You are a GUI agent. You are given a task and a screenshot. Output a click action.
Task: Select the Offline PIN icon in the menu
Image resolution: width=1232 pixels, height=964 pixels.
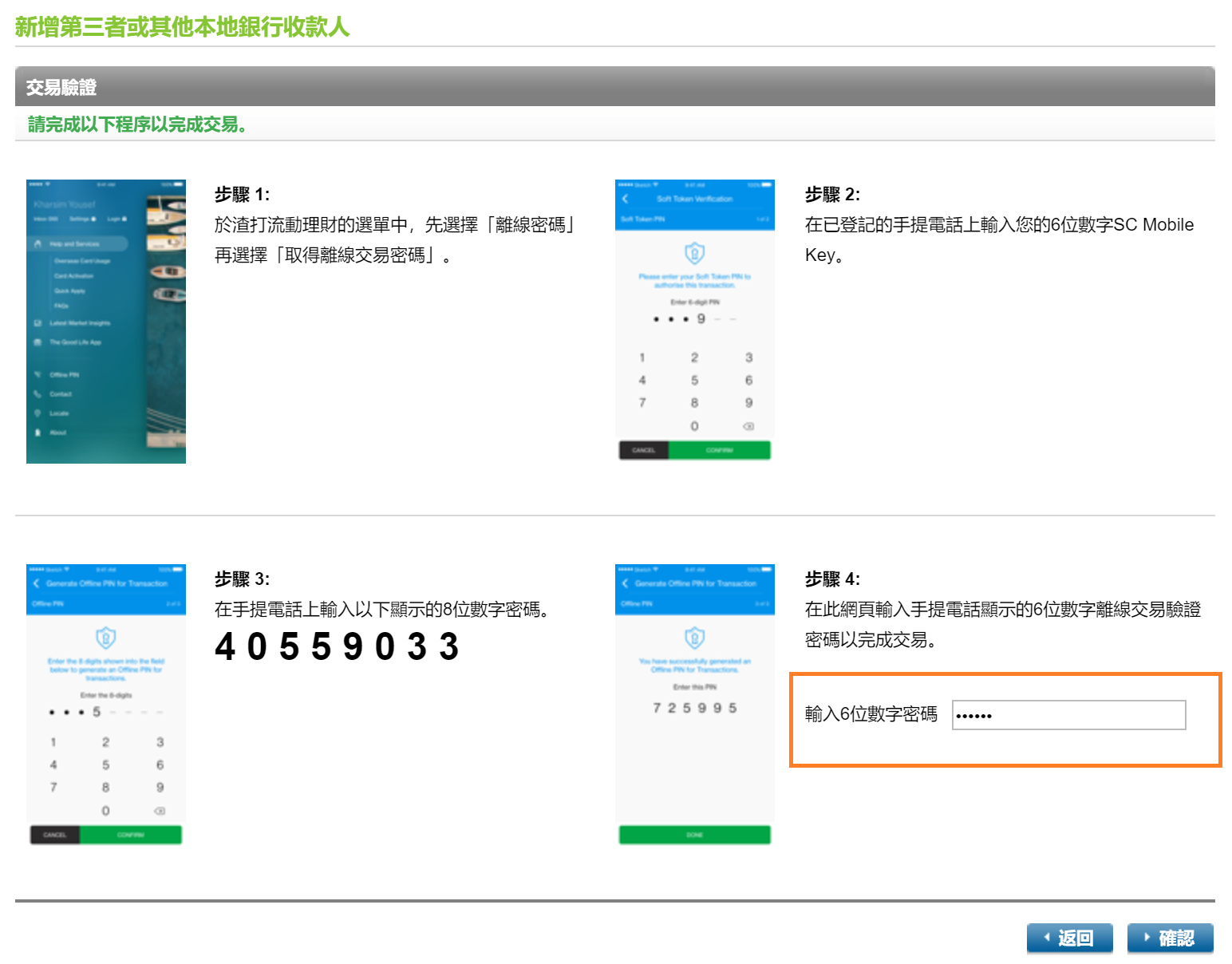click(38, 375)
